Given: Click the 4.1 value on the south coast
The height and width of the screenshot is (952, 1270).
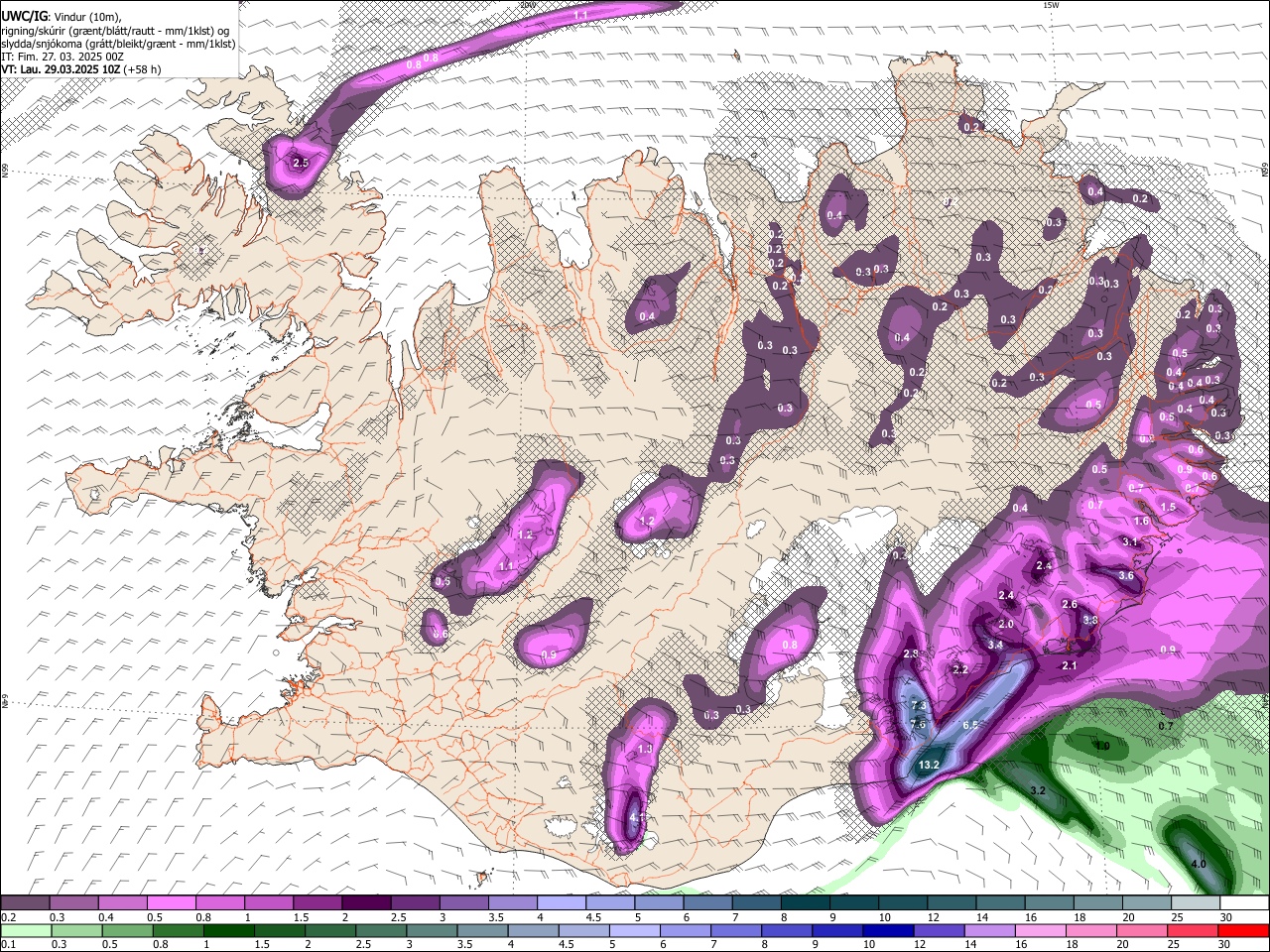Looking at the screenshot, I should point(637,818).
